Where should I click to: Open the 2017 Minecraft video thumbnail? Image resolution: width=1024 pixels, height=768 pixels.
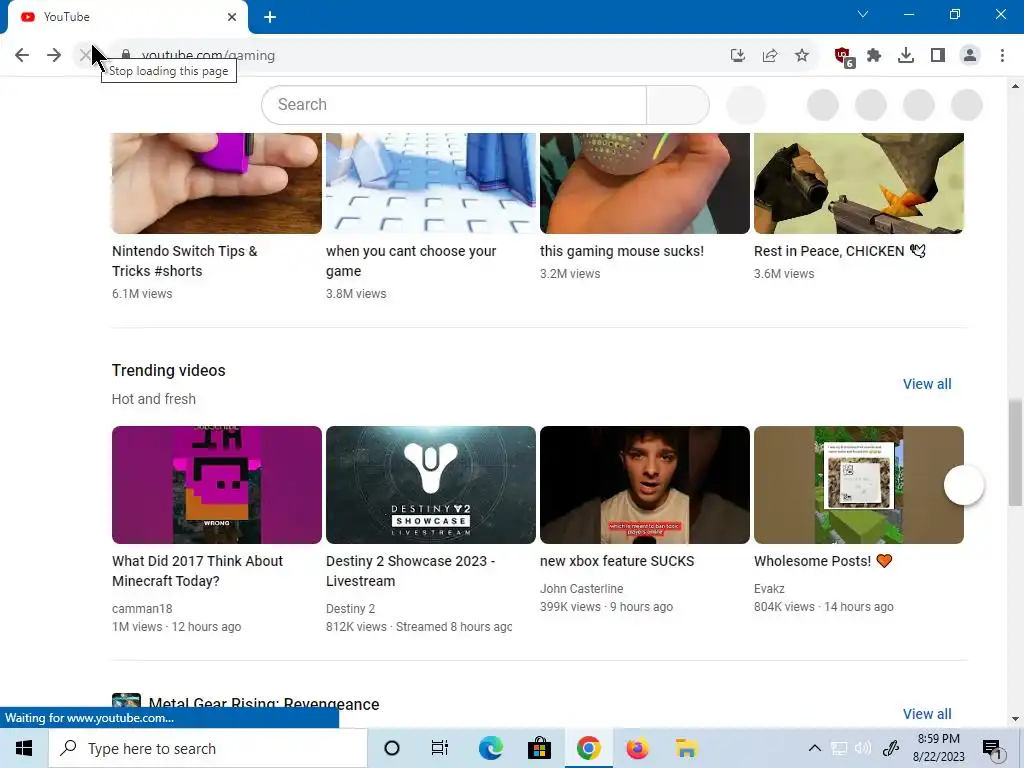pyautogui.click(x=217, y=485)
